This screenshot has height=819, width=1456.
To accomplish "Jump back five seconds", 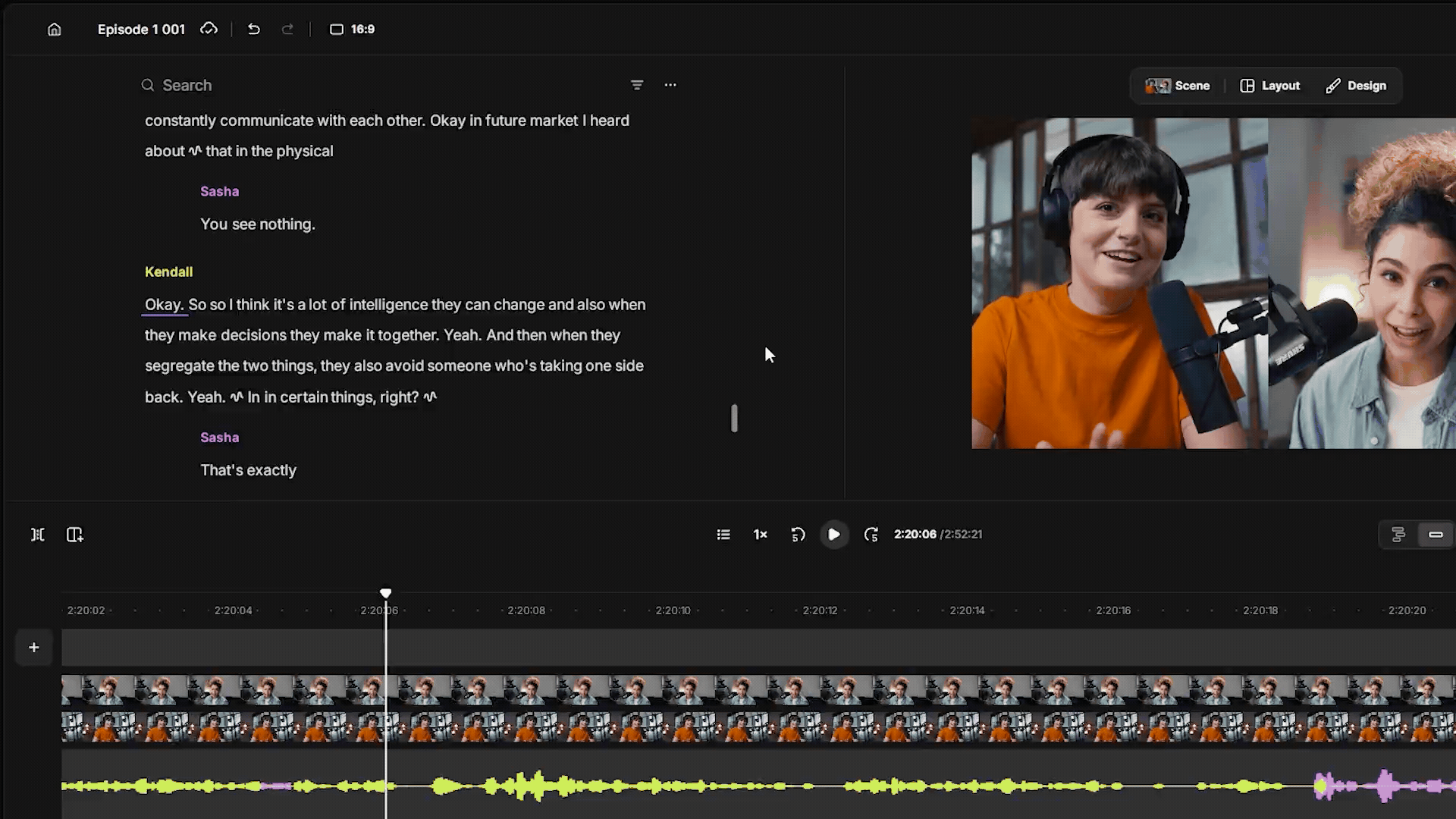I will (x=798, y=535).
